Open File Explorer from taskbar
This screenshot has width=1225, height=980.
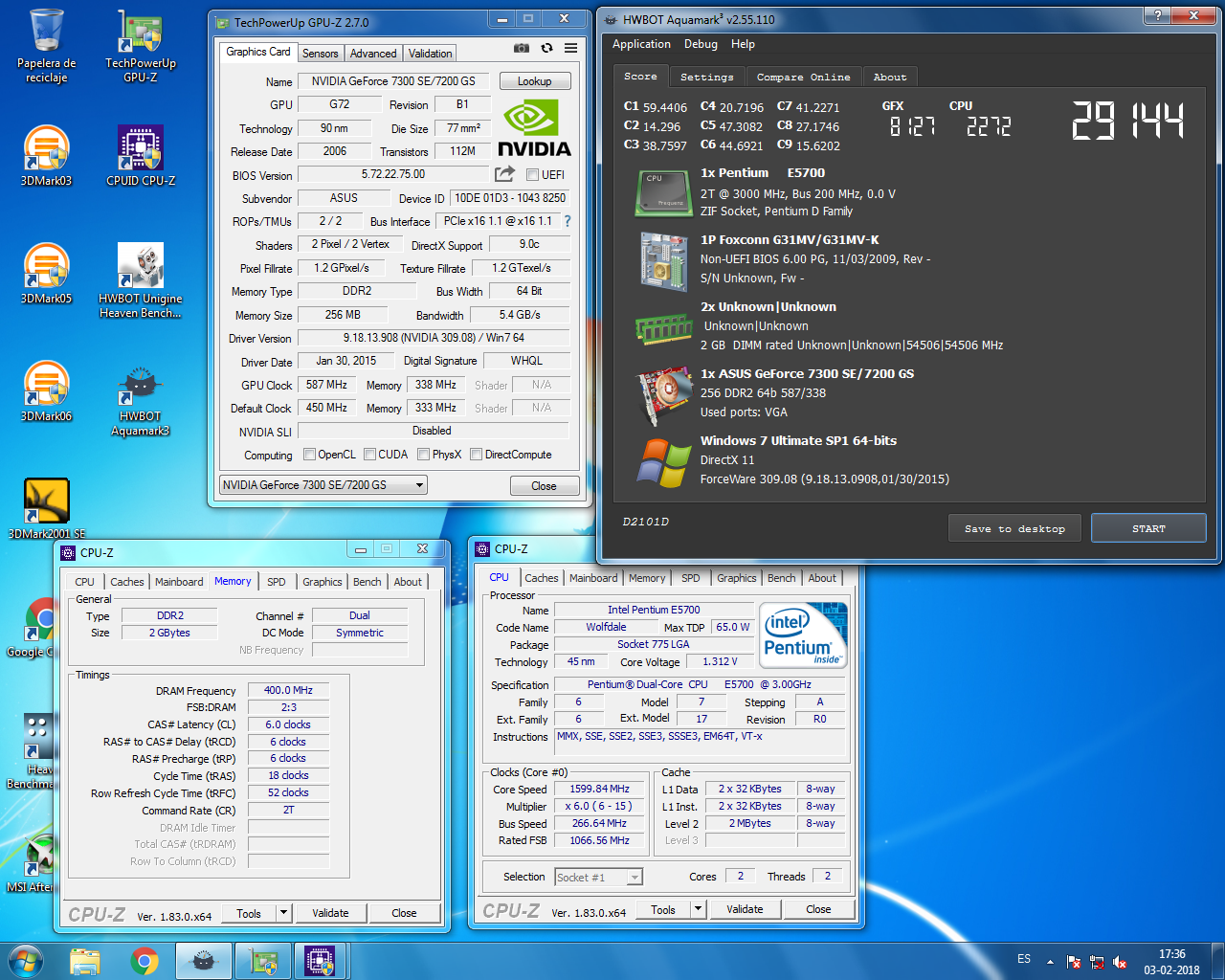click(x=85, y=961)
